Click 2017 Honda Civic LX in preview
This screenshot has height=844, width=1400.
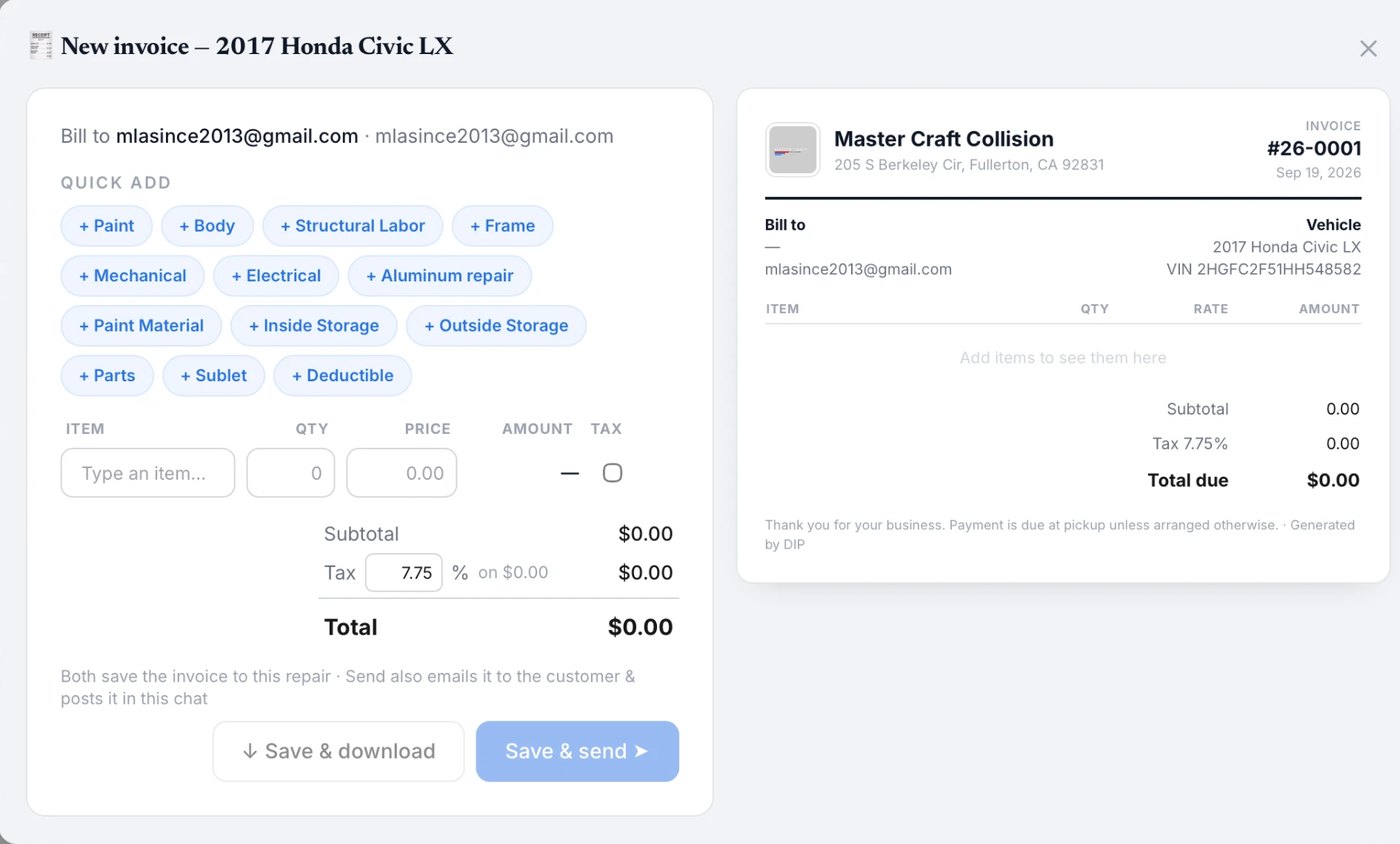click(x=1287, y=247)
